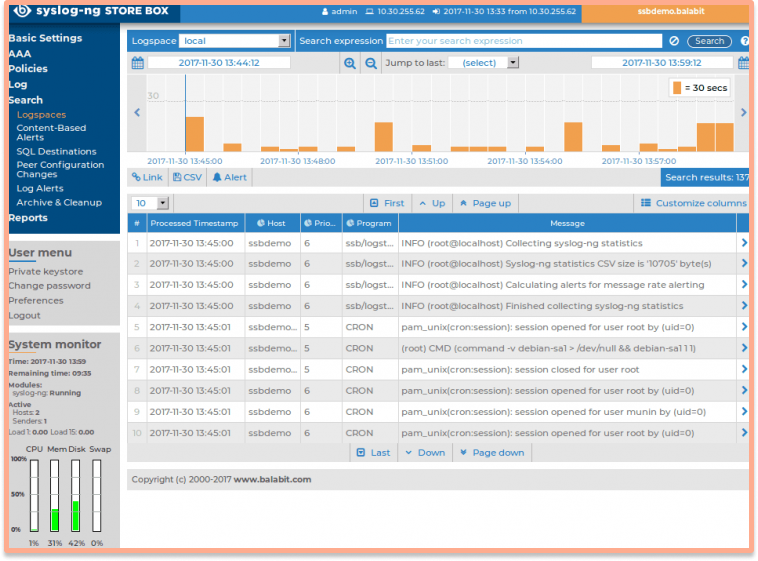Open Basic Settings menu
Viewport: 758px width, 561px height.
(x=45, y=38)
